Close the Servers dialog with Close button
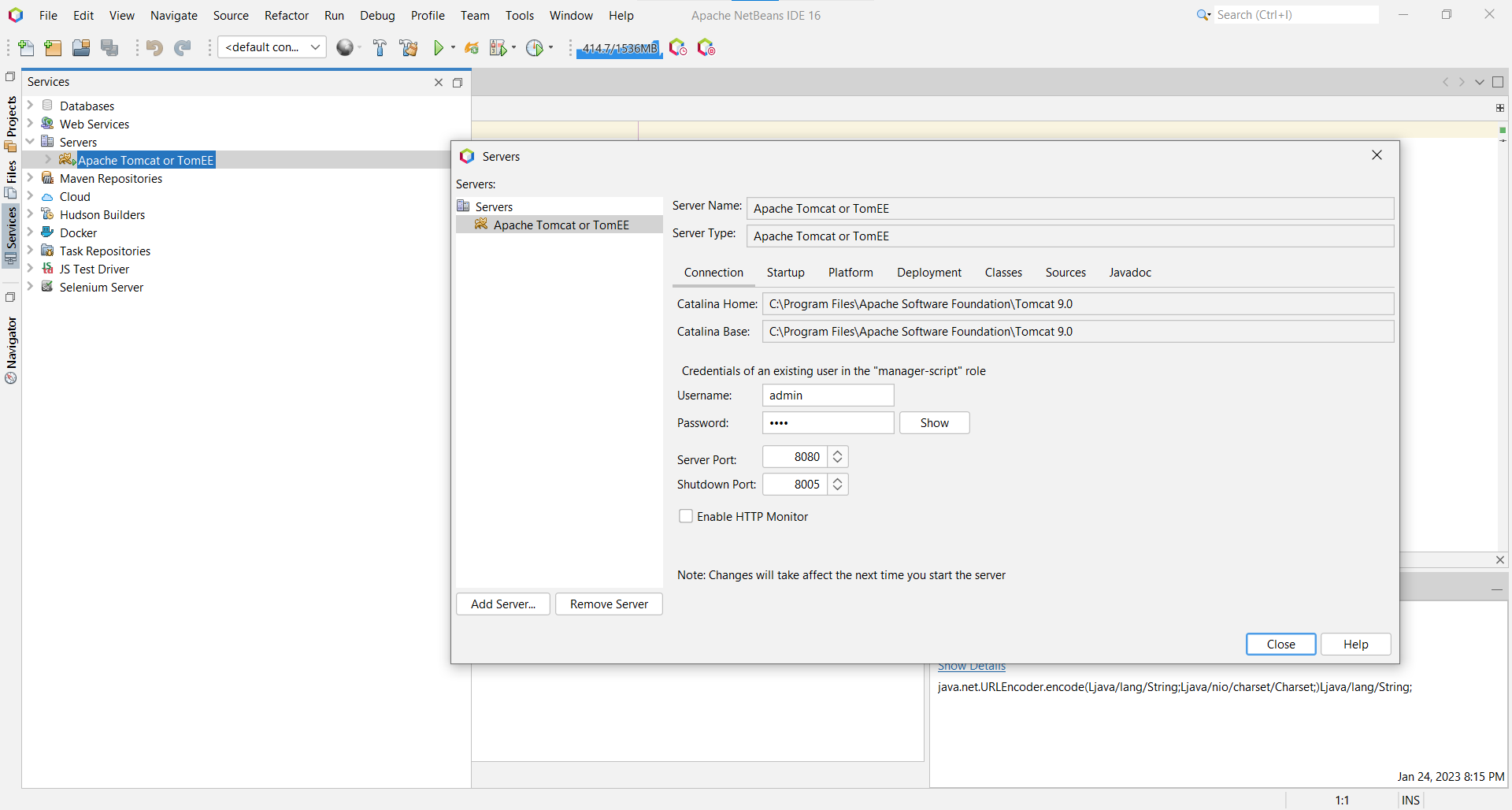The image size is (1512, 810). tap(1280, 645)
